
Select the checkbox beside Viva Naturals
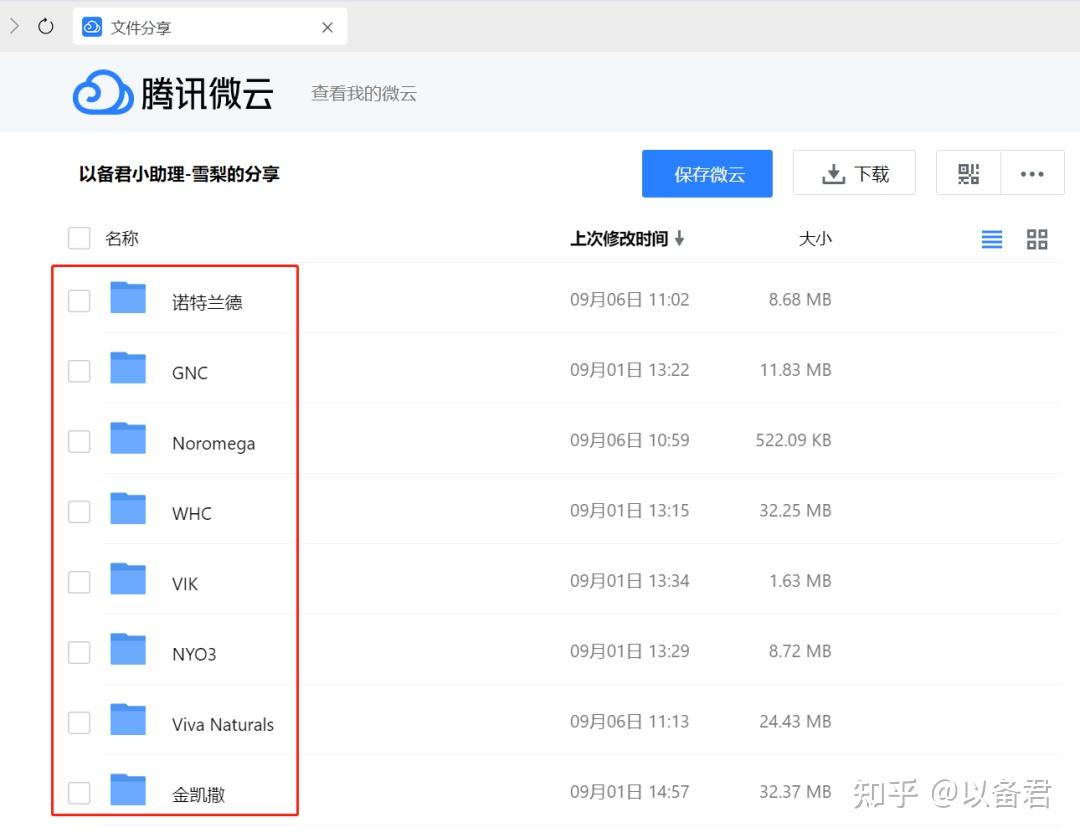click(79, 722)
